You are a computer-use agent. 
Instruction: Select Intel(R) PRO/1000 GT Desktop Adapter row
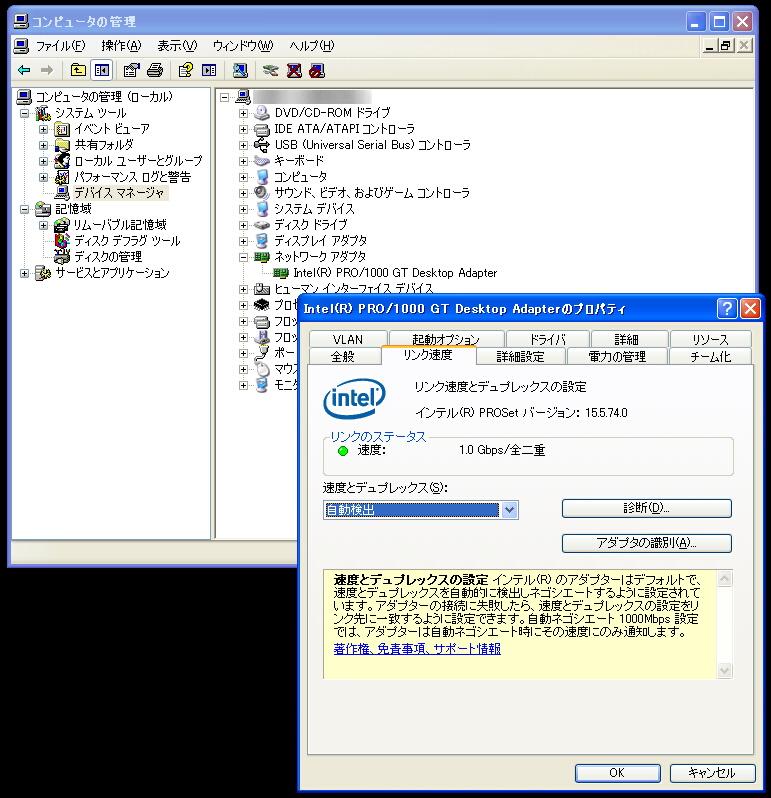395,273
